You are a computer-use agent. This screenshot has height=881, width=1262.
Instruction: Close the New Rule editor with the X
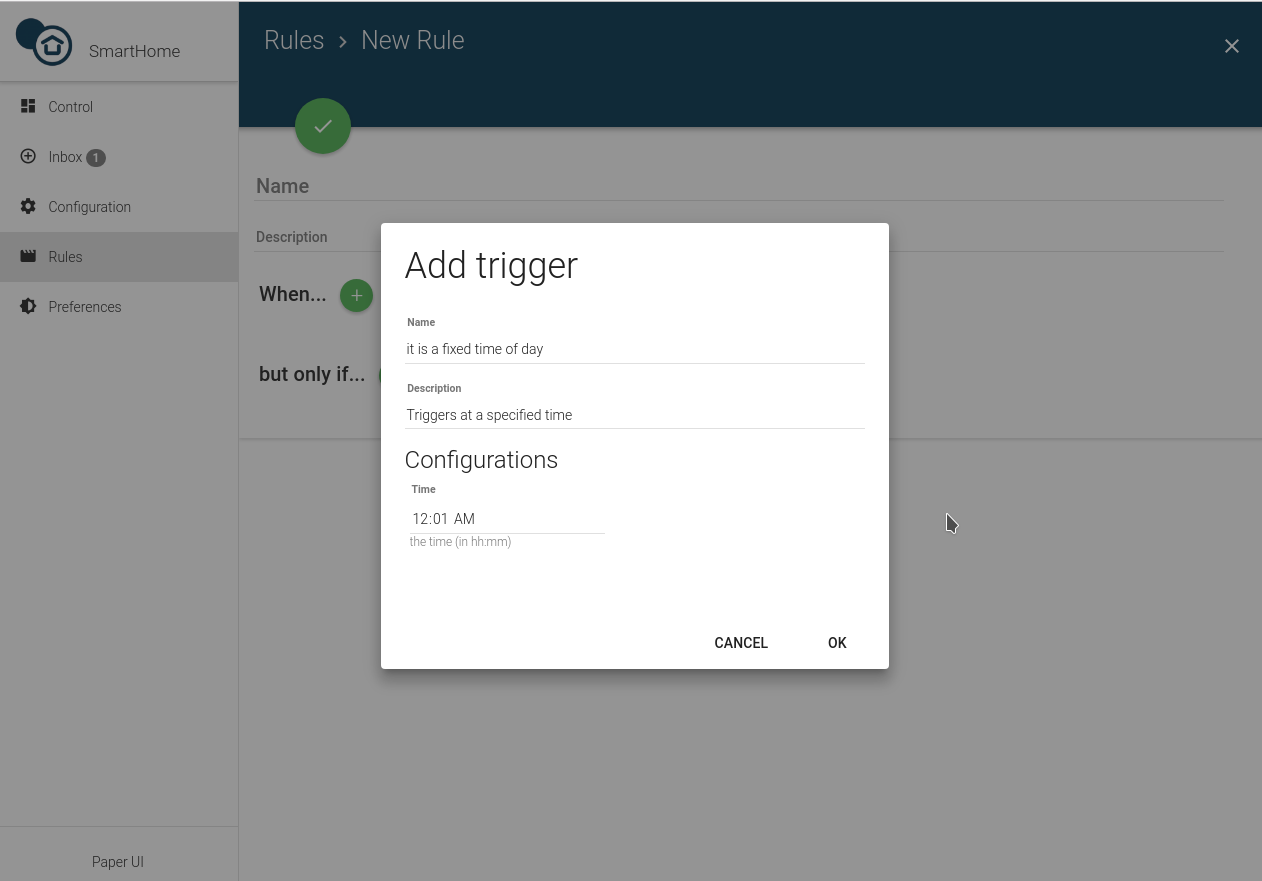pyautogui.click(x=1231, y=46)
